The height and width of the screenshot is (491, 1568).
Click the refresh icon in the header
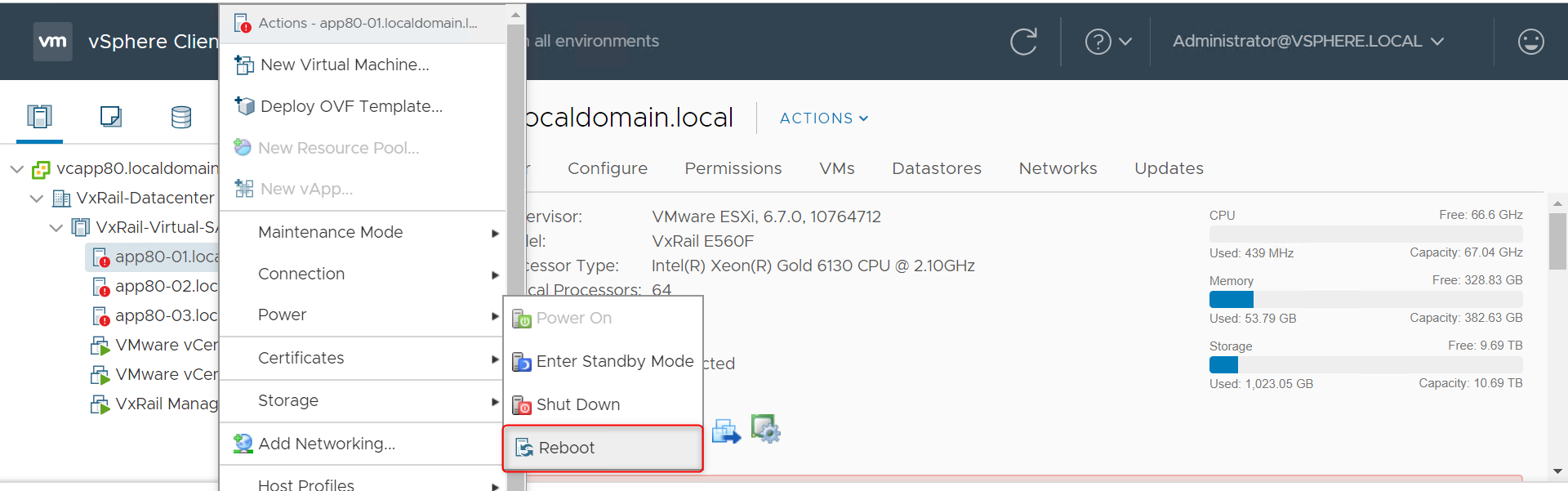pos(1023,41)
